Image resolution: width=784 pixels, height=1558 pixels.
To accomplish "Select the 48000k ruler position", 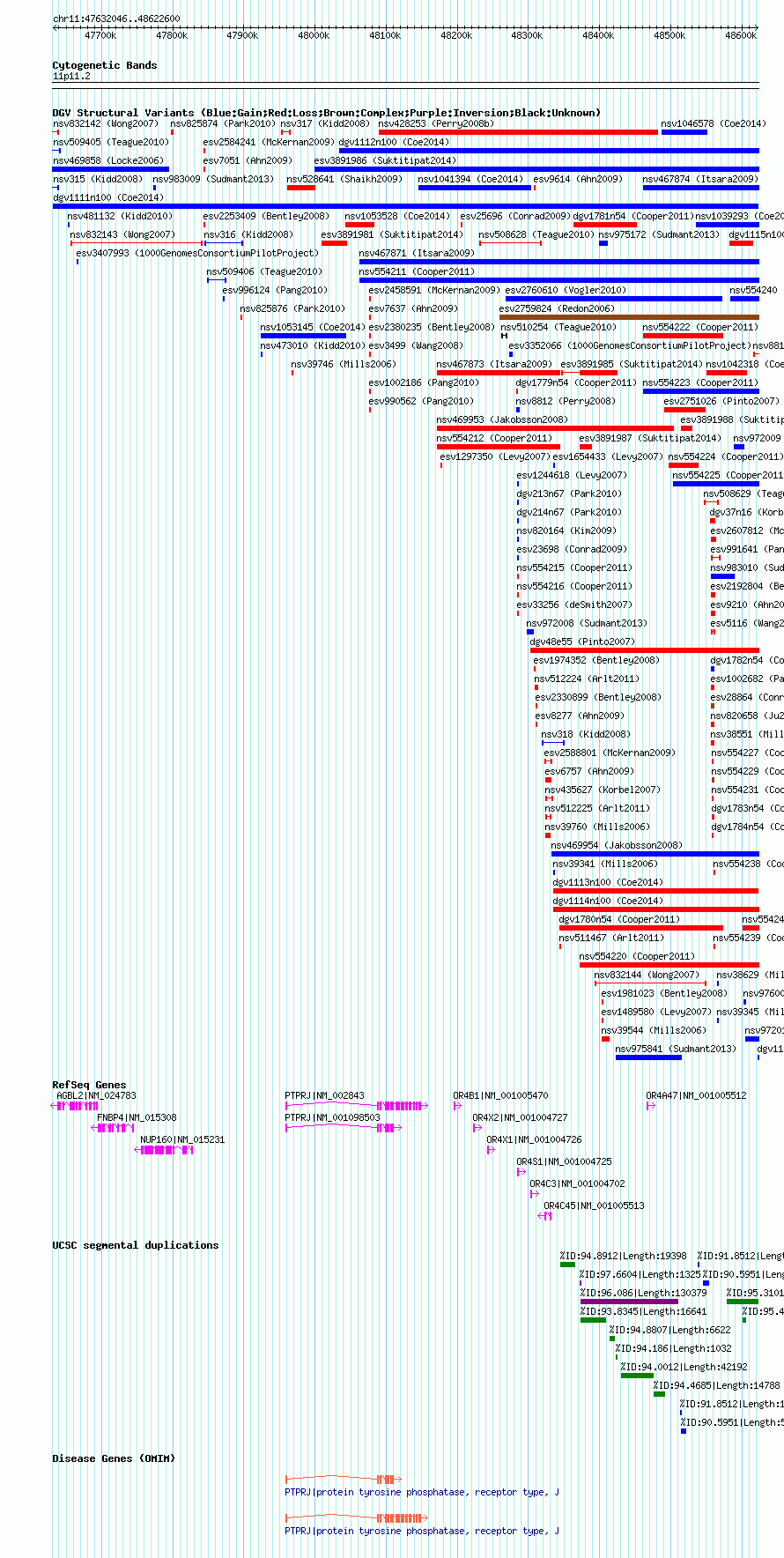I will (314, 35).
